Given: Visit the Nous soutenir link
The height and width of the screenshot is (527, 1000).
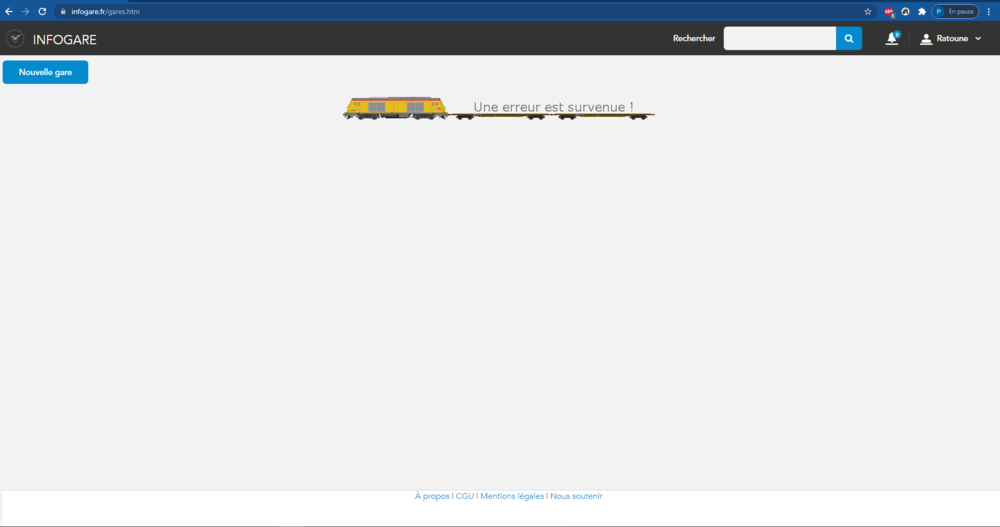Looking at the screenshot, I should [576, 496].
